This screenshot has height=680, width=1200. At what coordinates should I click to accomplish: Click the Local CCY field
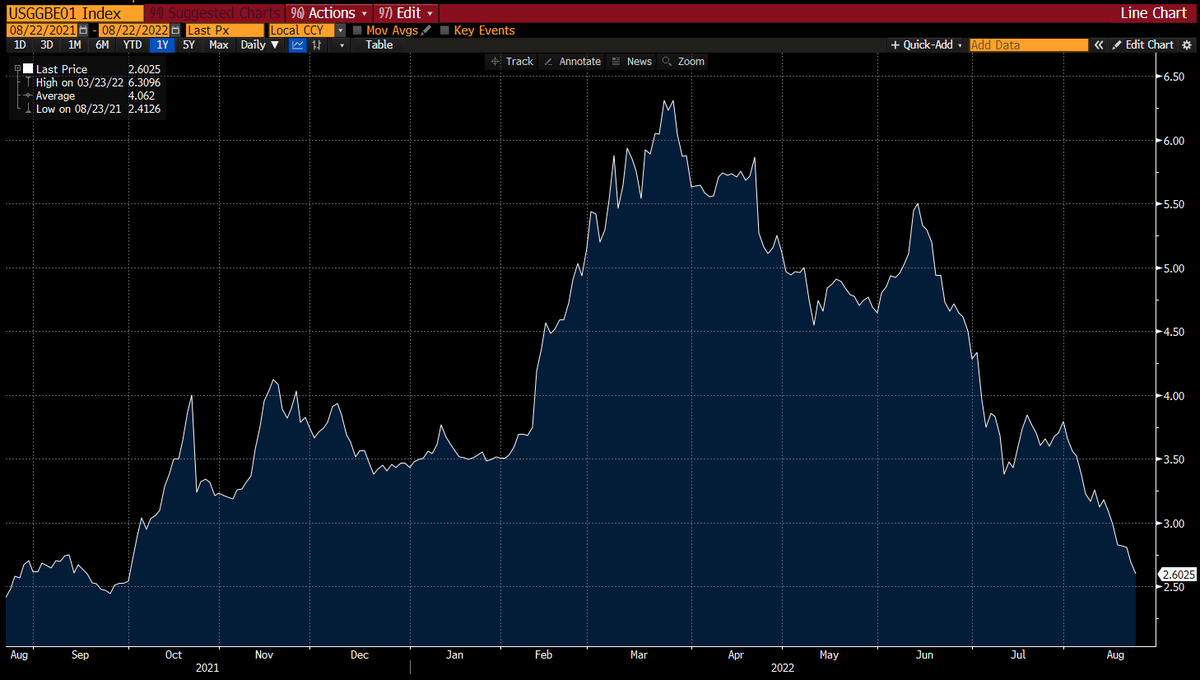302,31
